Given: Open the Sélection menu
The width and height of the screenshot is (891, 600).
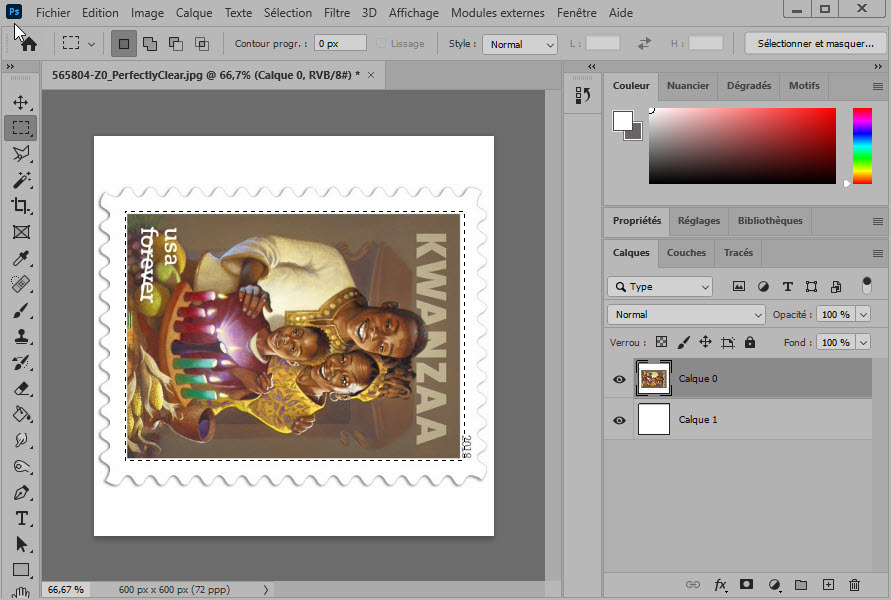Looking at the screenshot, I should (288, 12).
